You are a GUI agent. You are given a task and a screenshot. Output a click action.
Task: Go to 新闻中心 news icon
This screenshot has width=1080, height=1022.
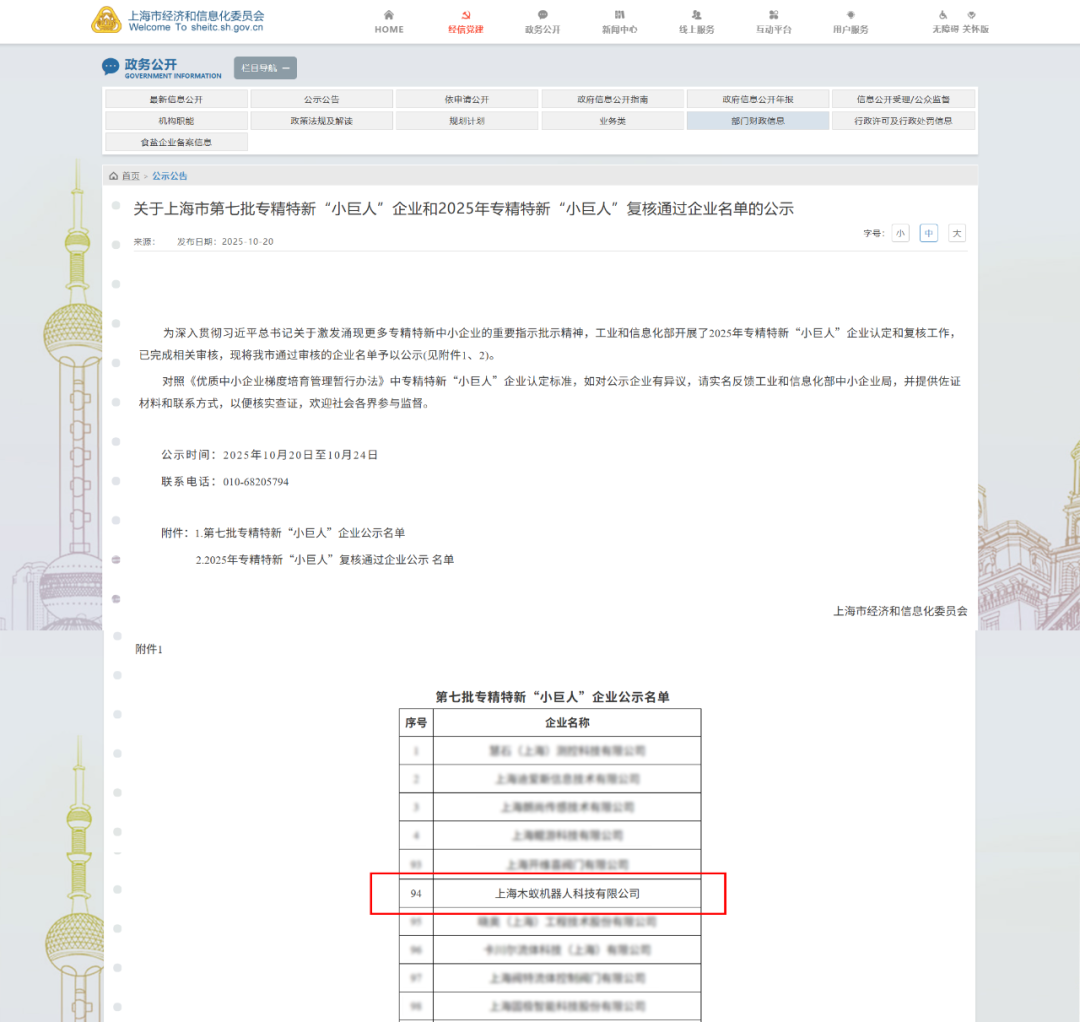pyautogui.click(x=619, y=15)
